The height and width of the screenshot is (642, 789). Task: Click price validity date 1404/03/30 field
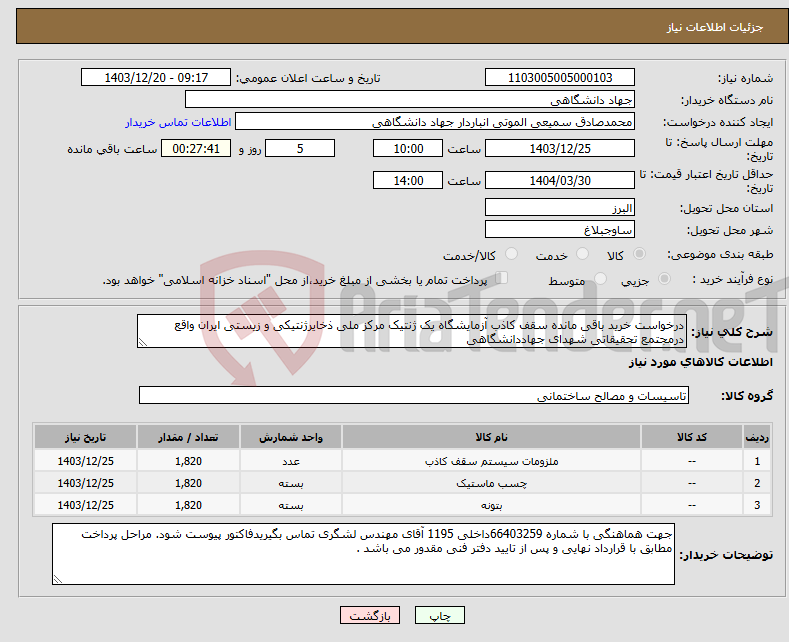tap(560, 180)
